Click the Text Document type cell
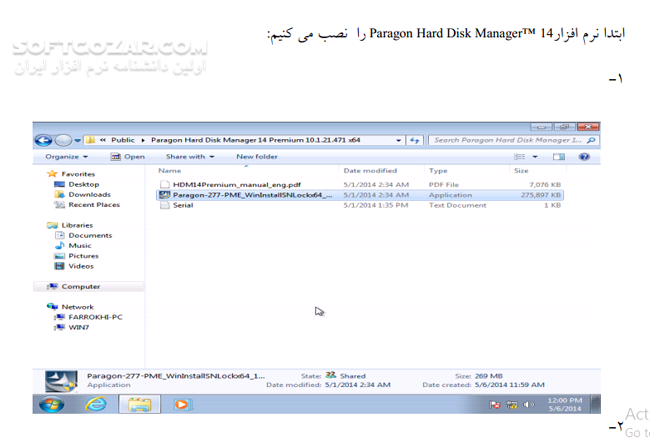The width and height of the screenshot is (650, 448). point(457,205)
